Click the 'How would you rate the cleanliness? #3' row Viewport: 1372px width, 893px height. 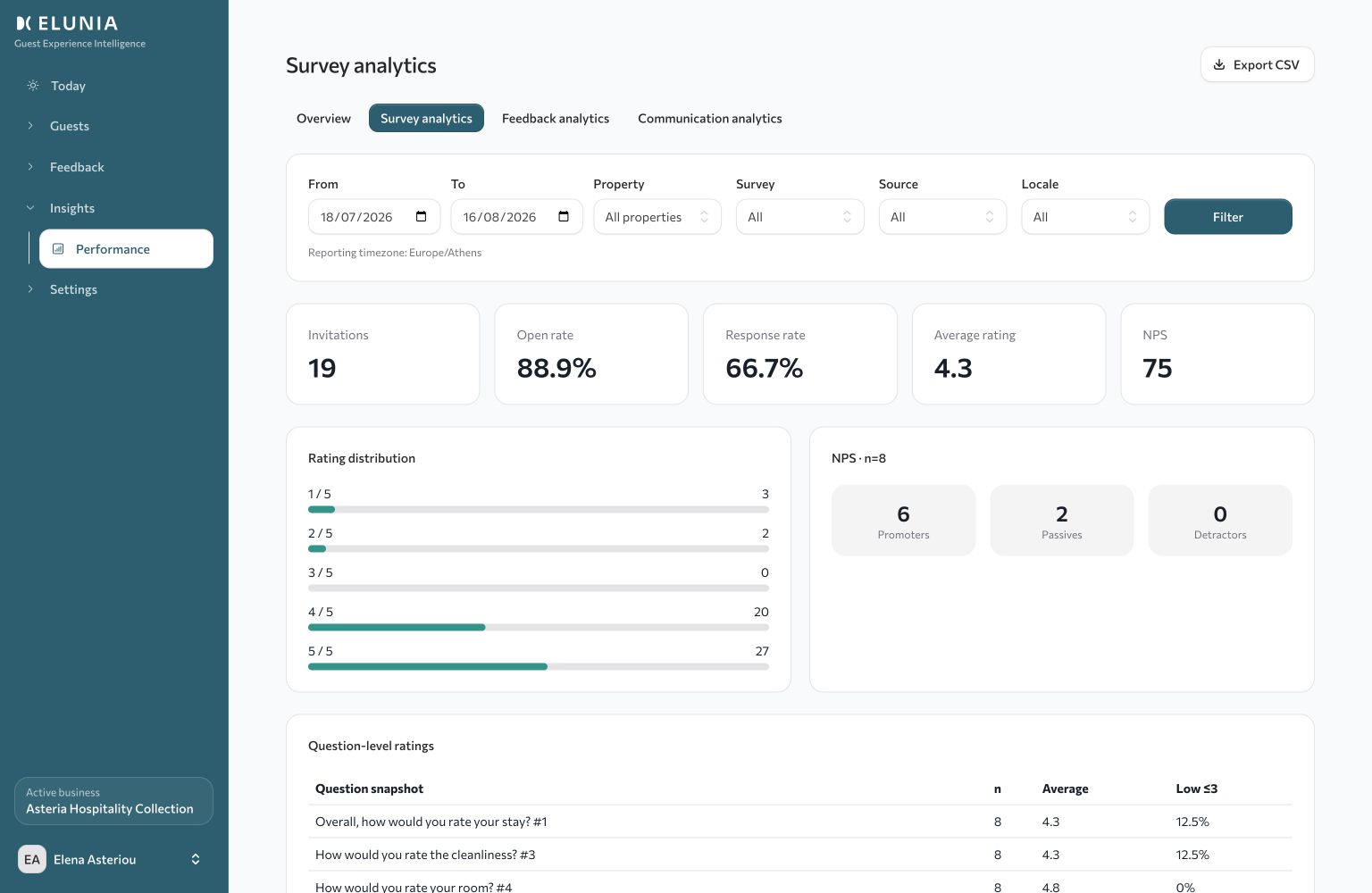point(800,855)
